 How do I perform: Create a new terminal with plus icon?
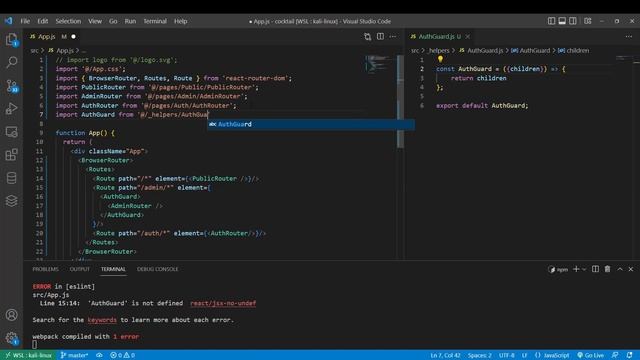(576, 269)
